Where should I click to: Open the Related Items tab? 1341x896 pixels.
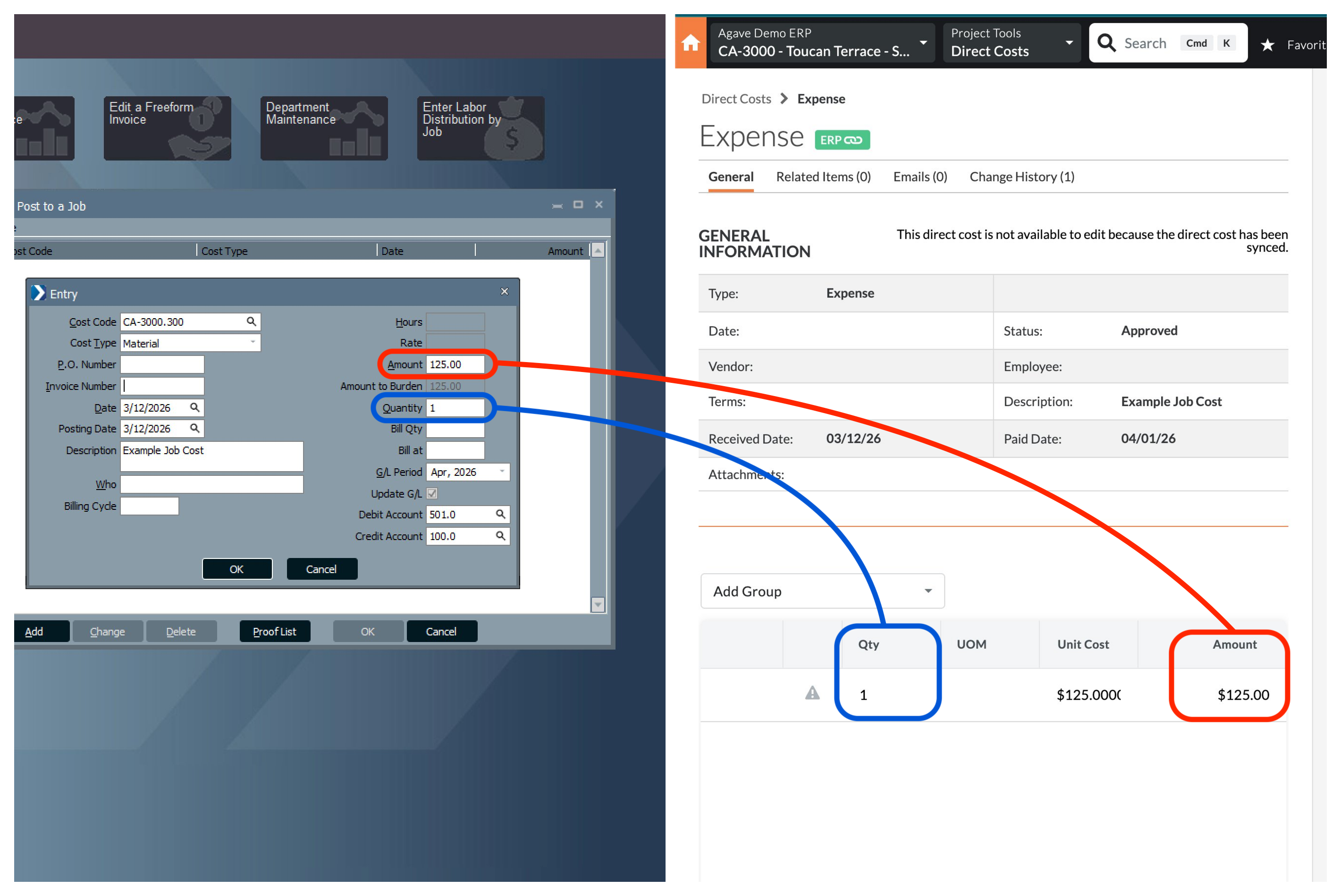[823, 177]
